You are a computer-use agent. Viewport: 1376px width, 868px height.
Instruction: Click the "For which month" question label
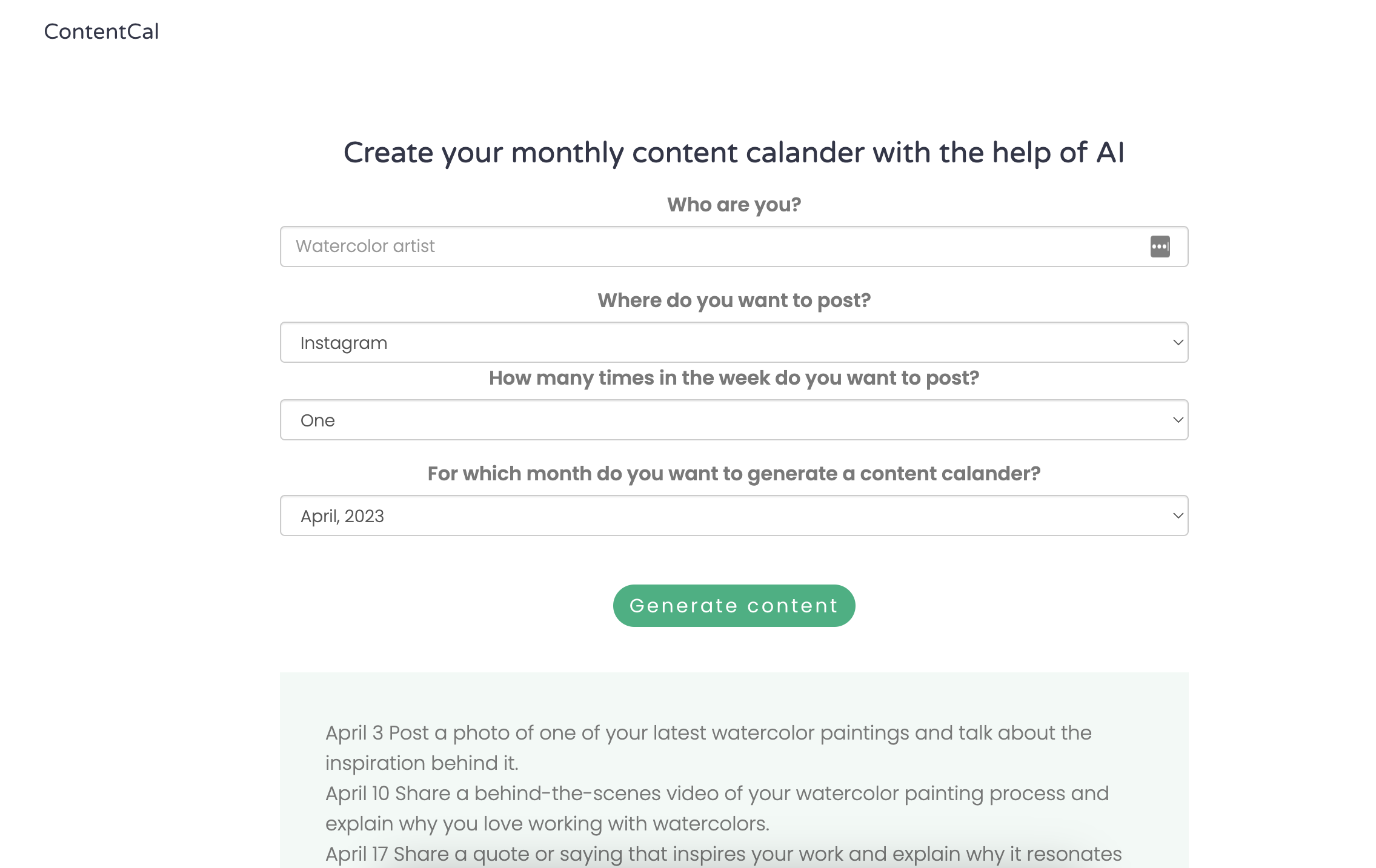[x=734, y=474]
